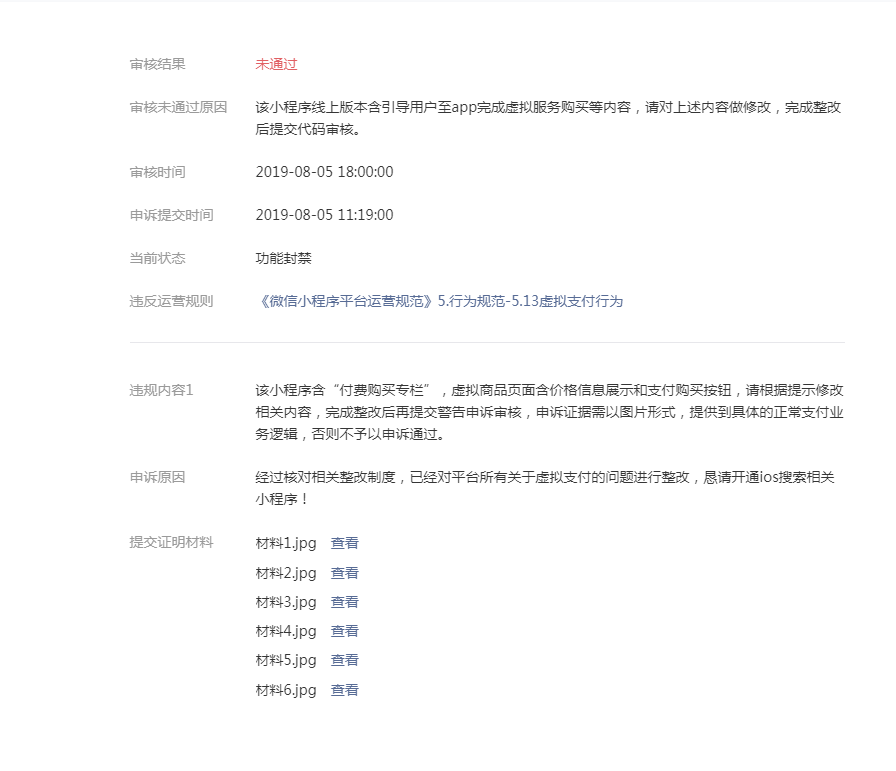896x771 pixels.
Task: Click the file name 材料5.jpg
Action: [x=286, y=661]
